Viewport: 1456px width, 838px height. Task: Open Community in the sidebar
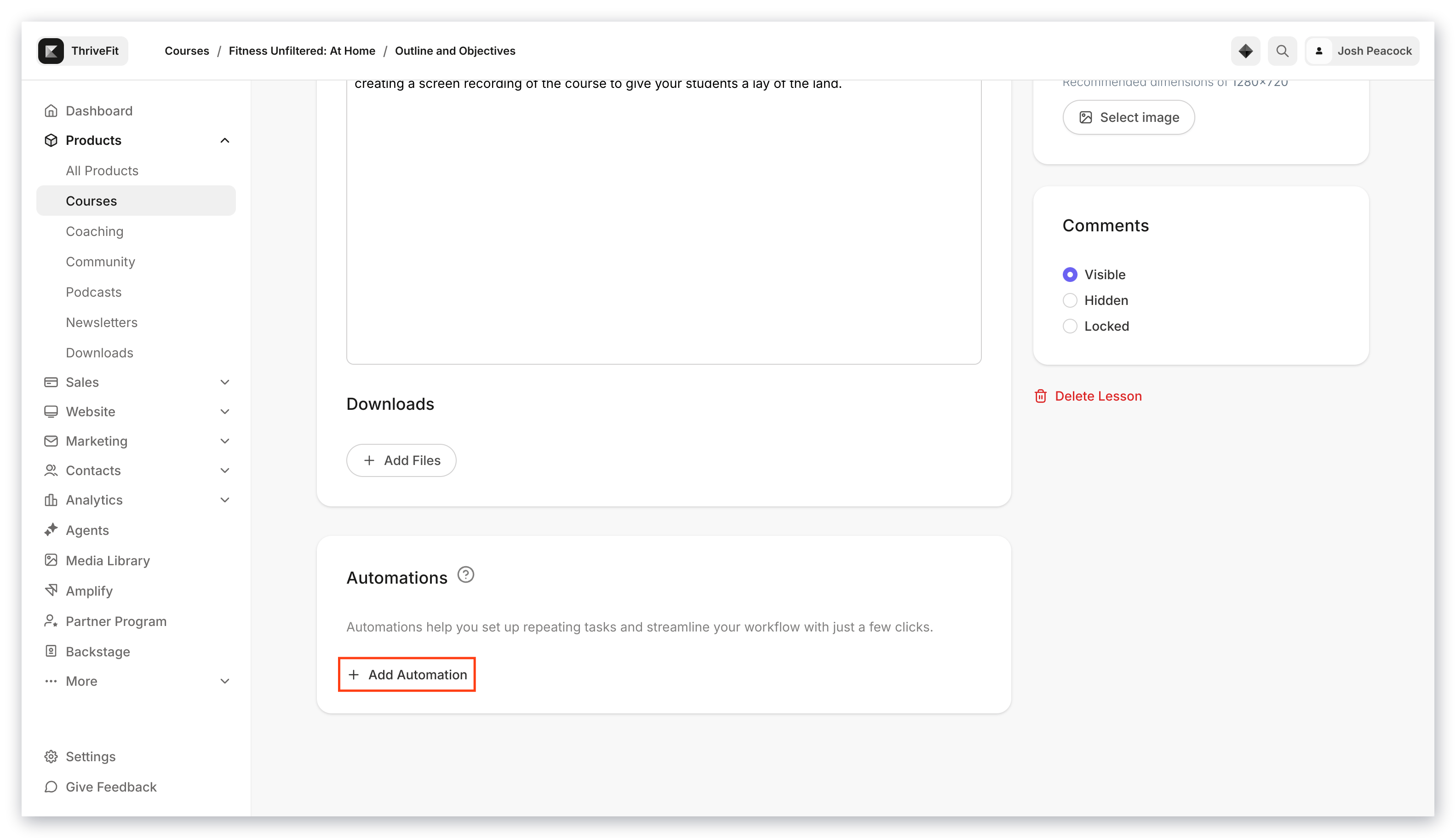pos(137,262)
